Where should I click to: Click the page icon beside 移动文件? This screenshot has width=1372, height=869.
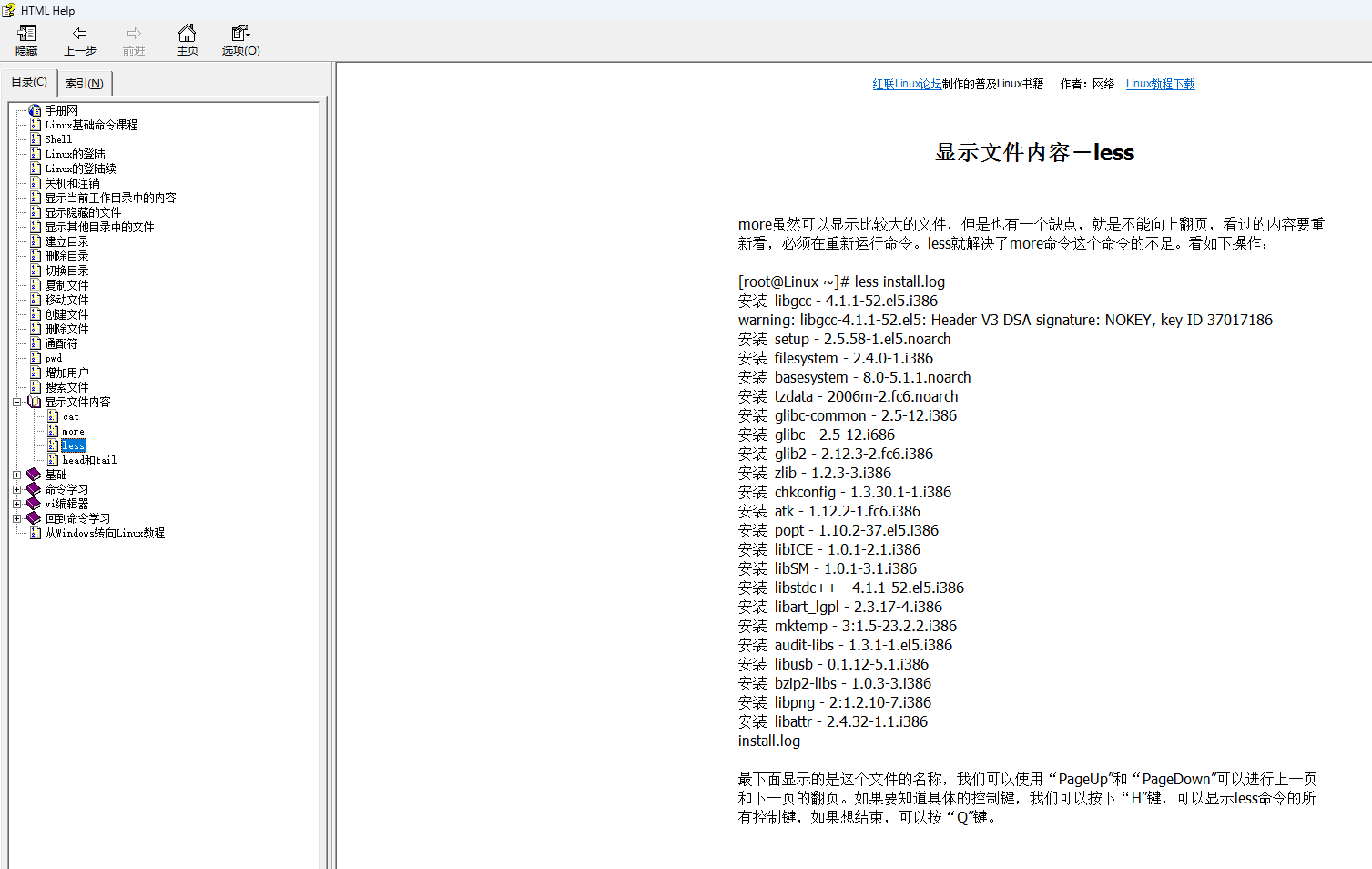(x=36, y=300)
